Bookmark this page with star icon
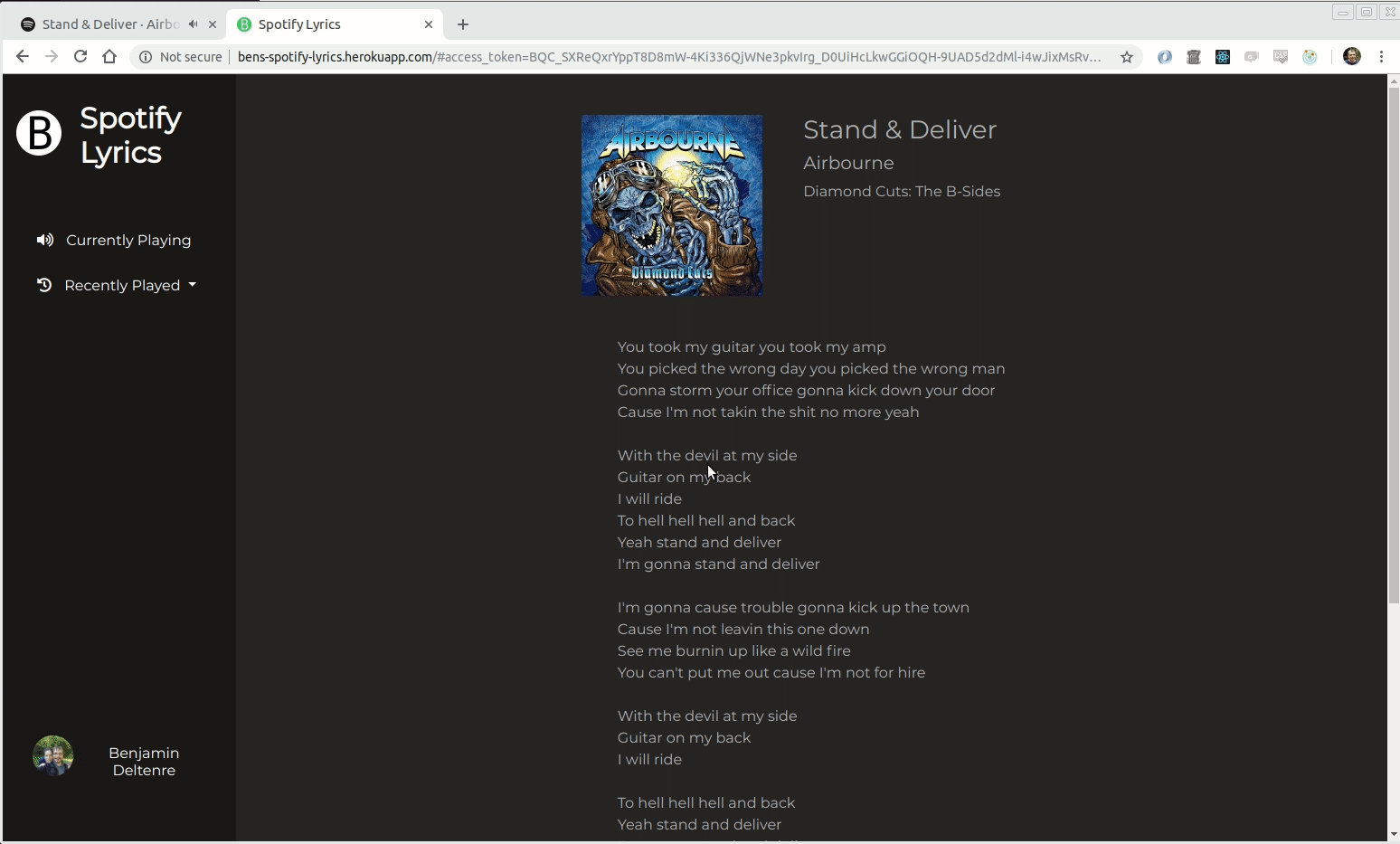The image size is (1400, 844). tap(1127, 57)
